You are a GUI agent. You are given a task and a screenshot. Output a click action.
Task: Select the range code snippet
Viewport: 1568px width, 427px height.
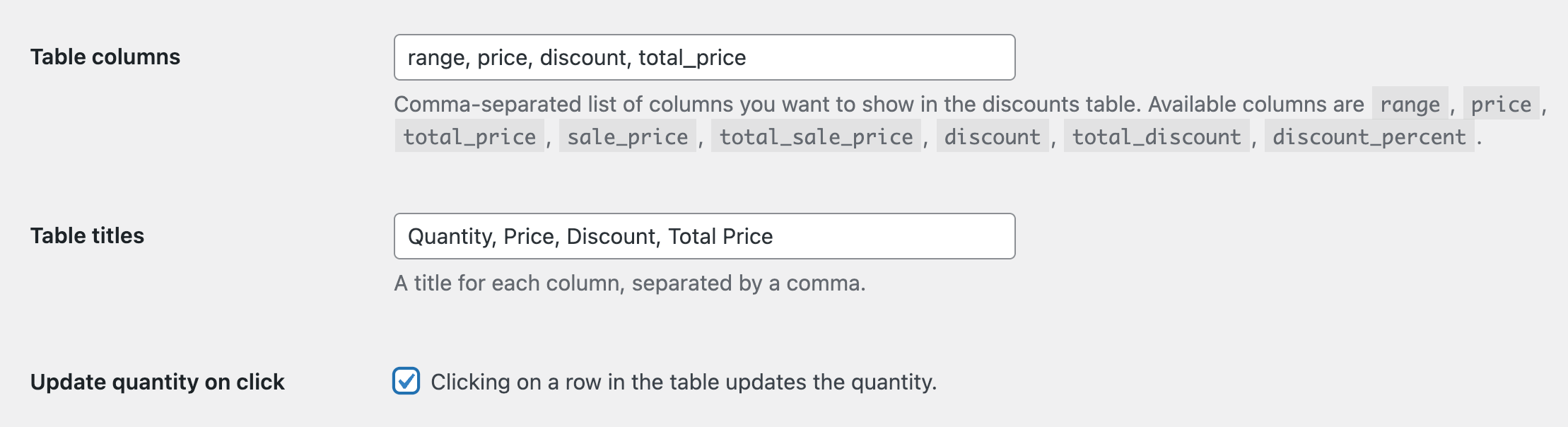pyautogui.click(x=1411, y=105)
